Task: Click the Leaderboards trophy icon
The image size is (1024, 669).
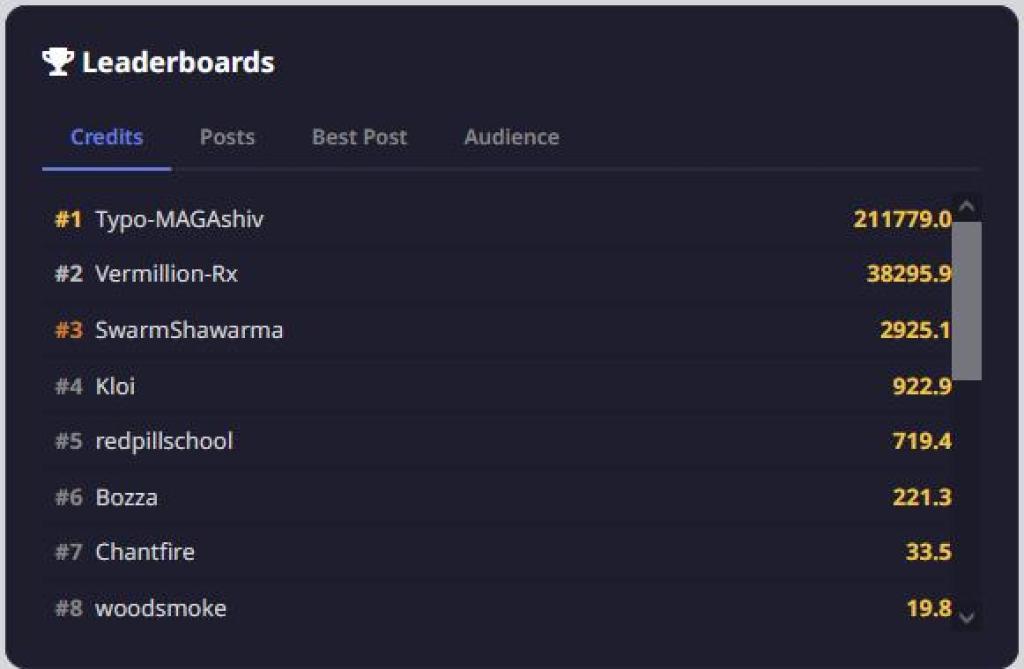Action: (58, 62)
